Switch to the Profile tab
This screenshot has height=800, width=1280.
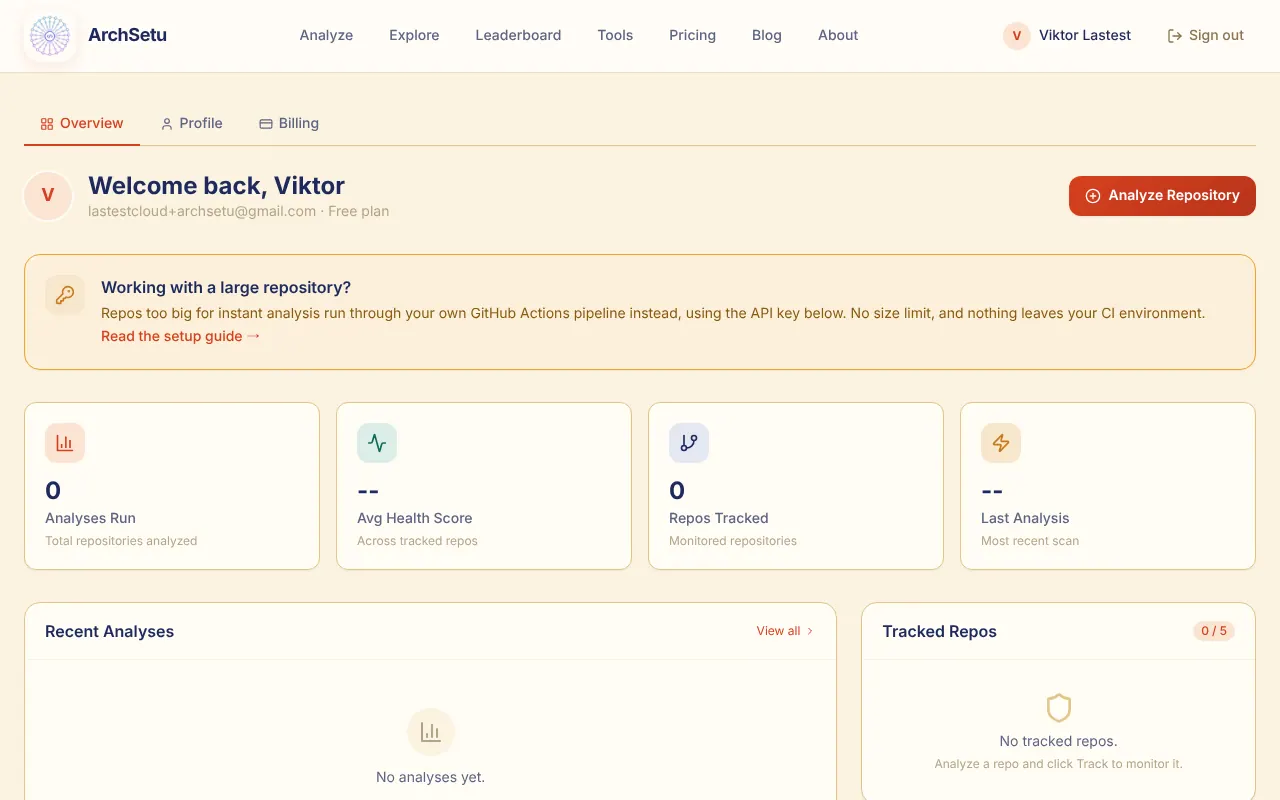pyautogui.click(x=192, y=123)
